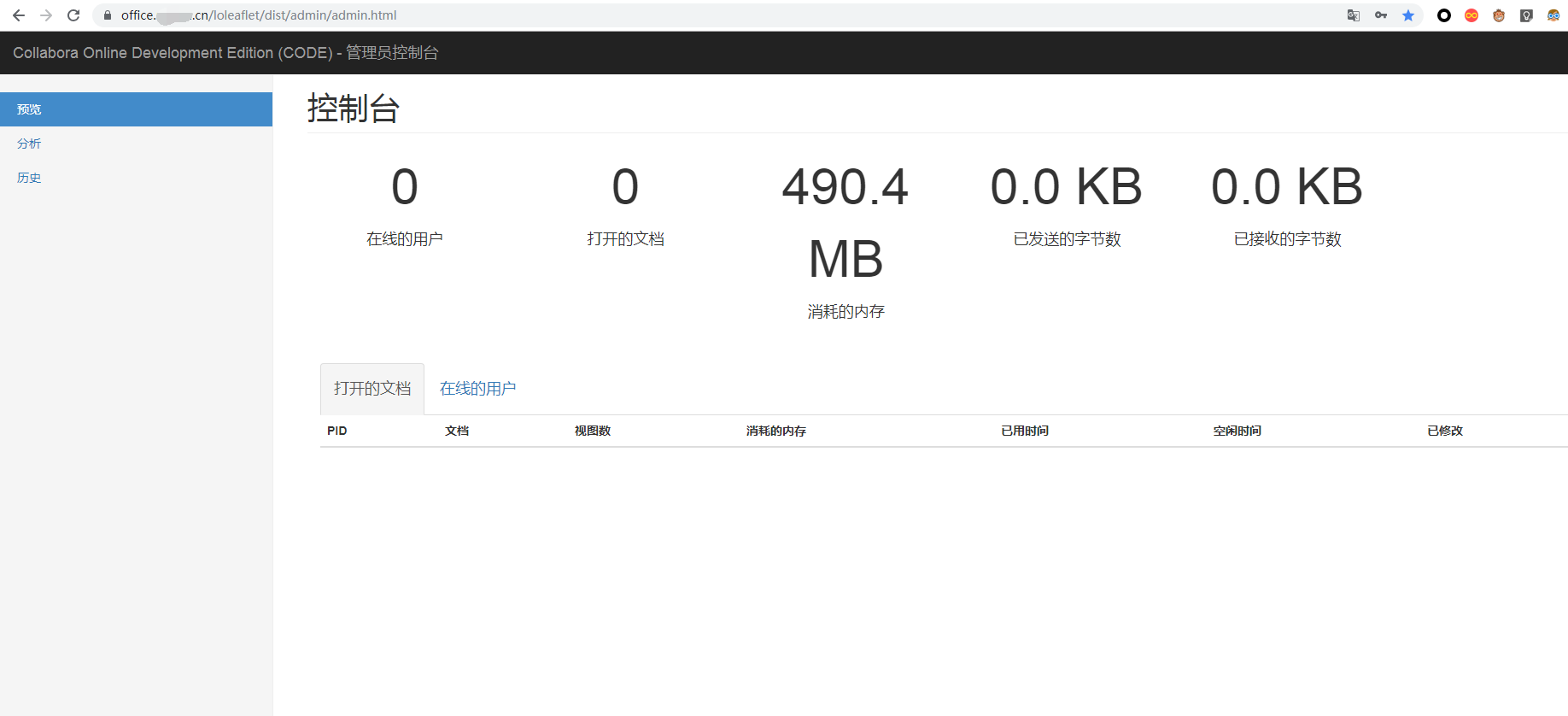Screen dimensions: 1568x716
Task: Open the 历史 sidebar page
Action: point(137,178)
